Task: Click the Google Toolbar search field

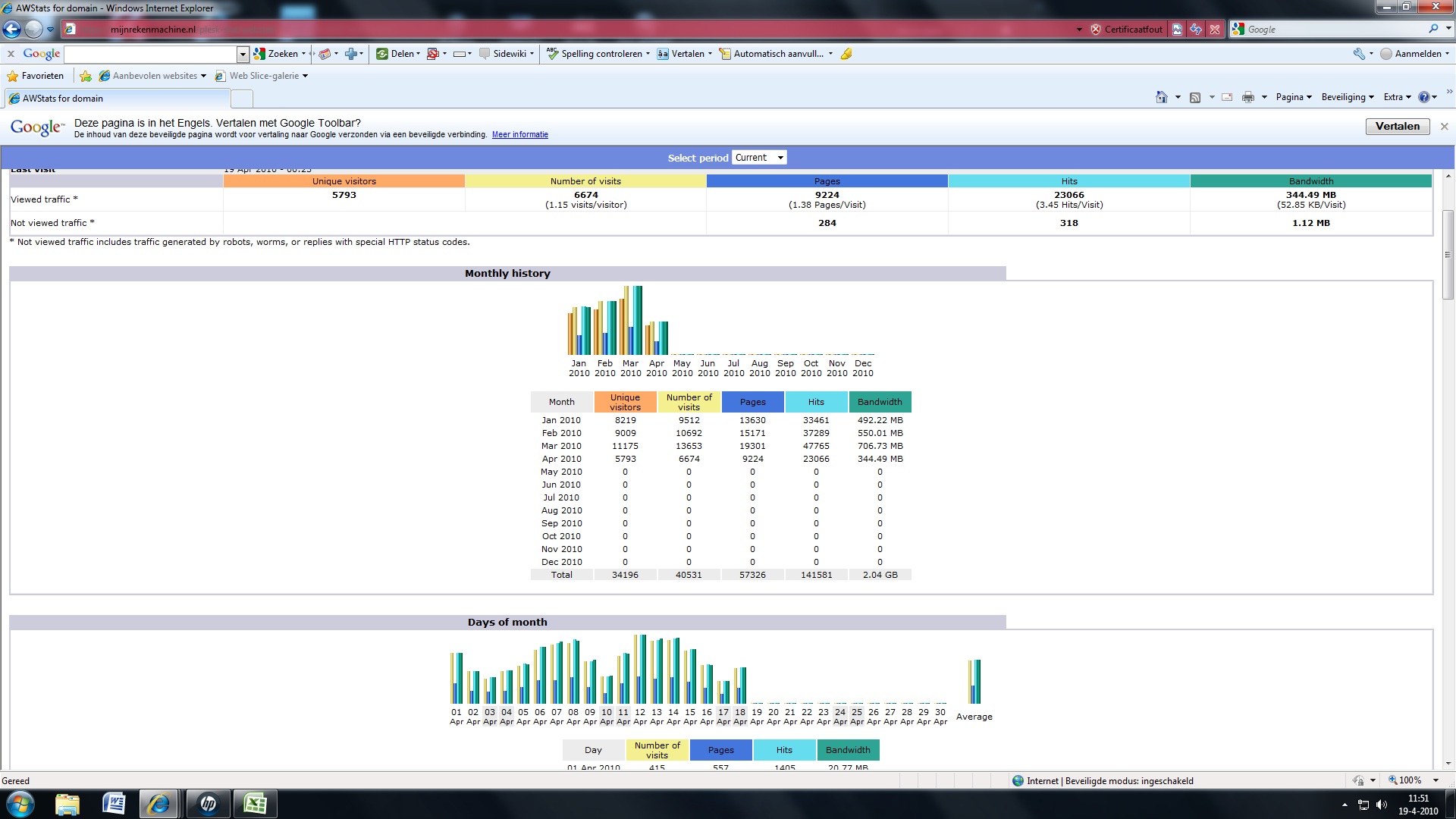Action: pyautogui.click(x=150, y=54)
